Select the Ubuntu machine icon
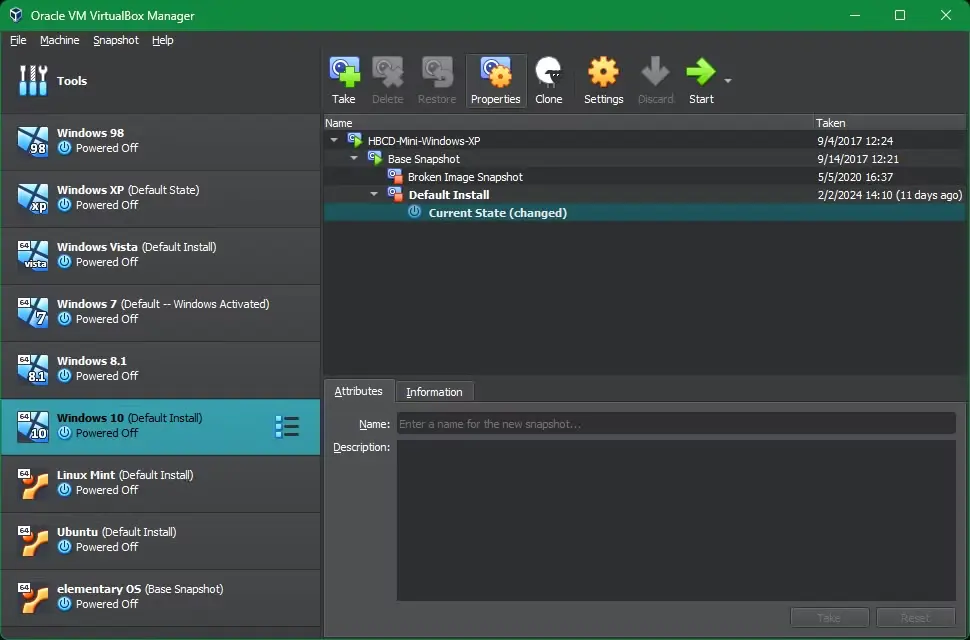 pyautogui.click(x=33, y=540)
